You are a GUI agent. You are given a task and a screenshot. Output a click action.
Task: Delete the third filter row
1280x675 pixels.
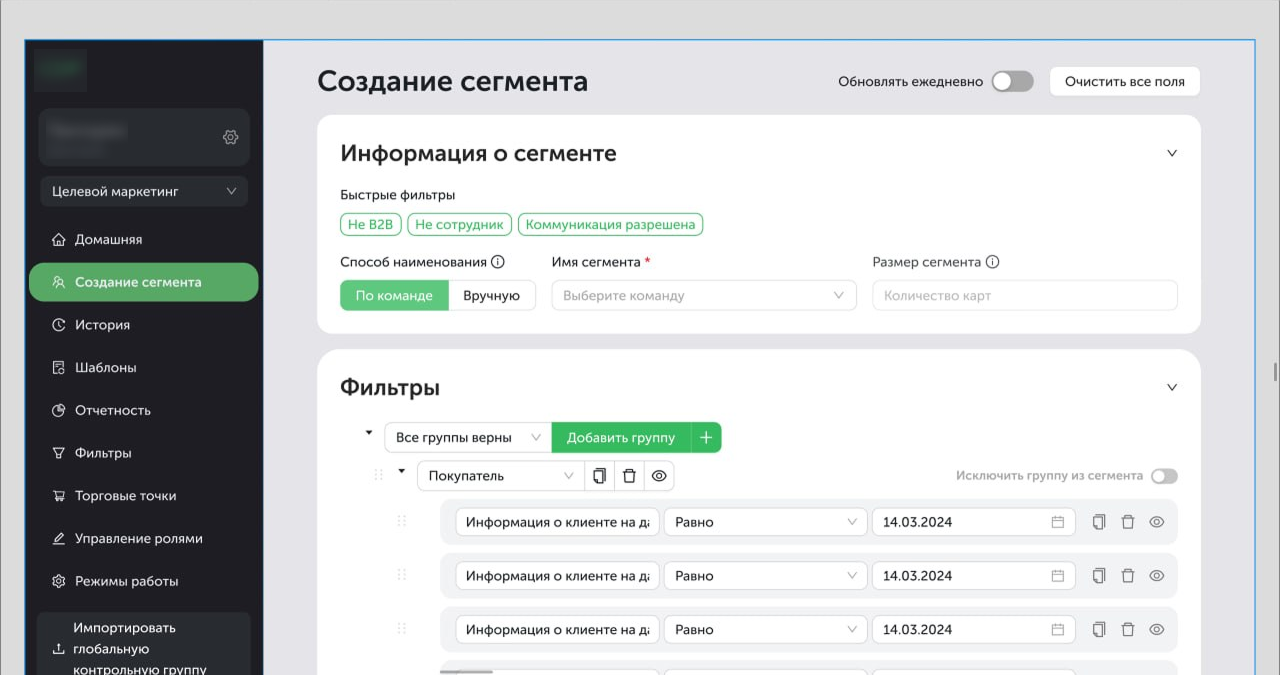(1128, 630)
